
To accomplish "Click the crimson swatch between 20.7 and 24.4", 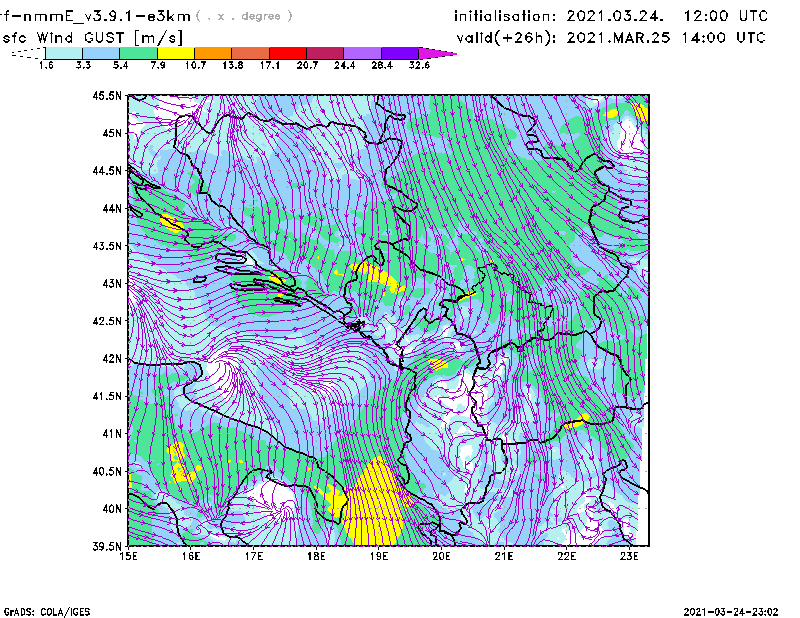I will 325,53.
